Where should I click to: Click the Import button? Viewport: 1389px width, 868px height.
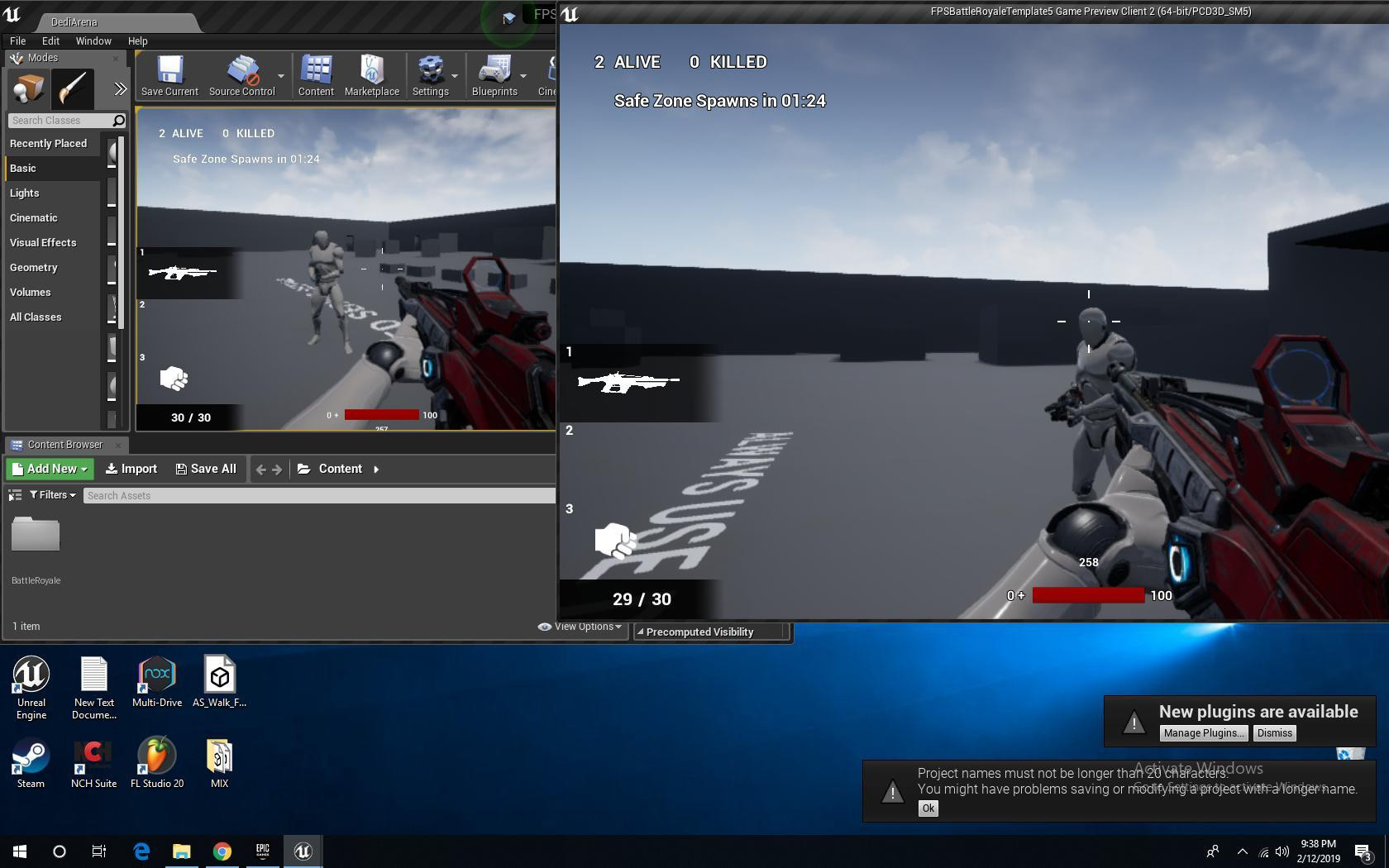(x=131, y=469)
